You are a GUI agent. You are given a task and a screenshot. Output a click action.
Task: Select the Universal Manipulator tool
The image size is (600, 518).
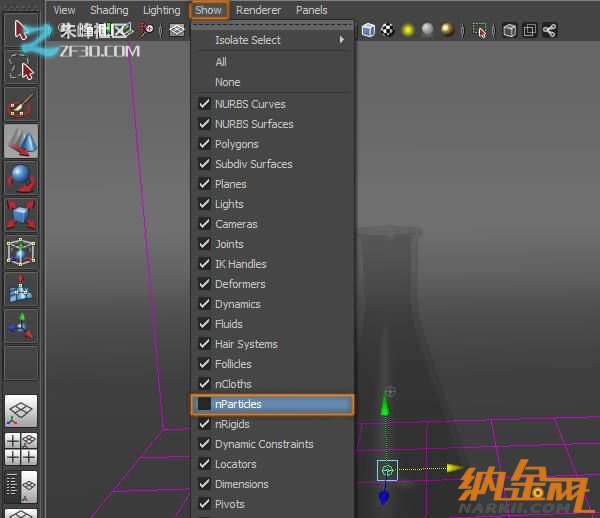[x=21, y=252]
